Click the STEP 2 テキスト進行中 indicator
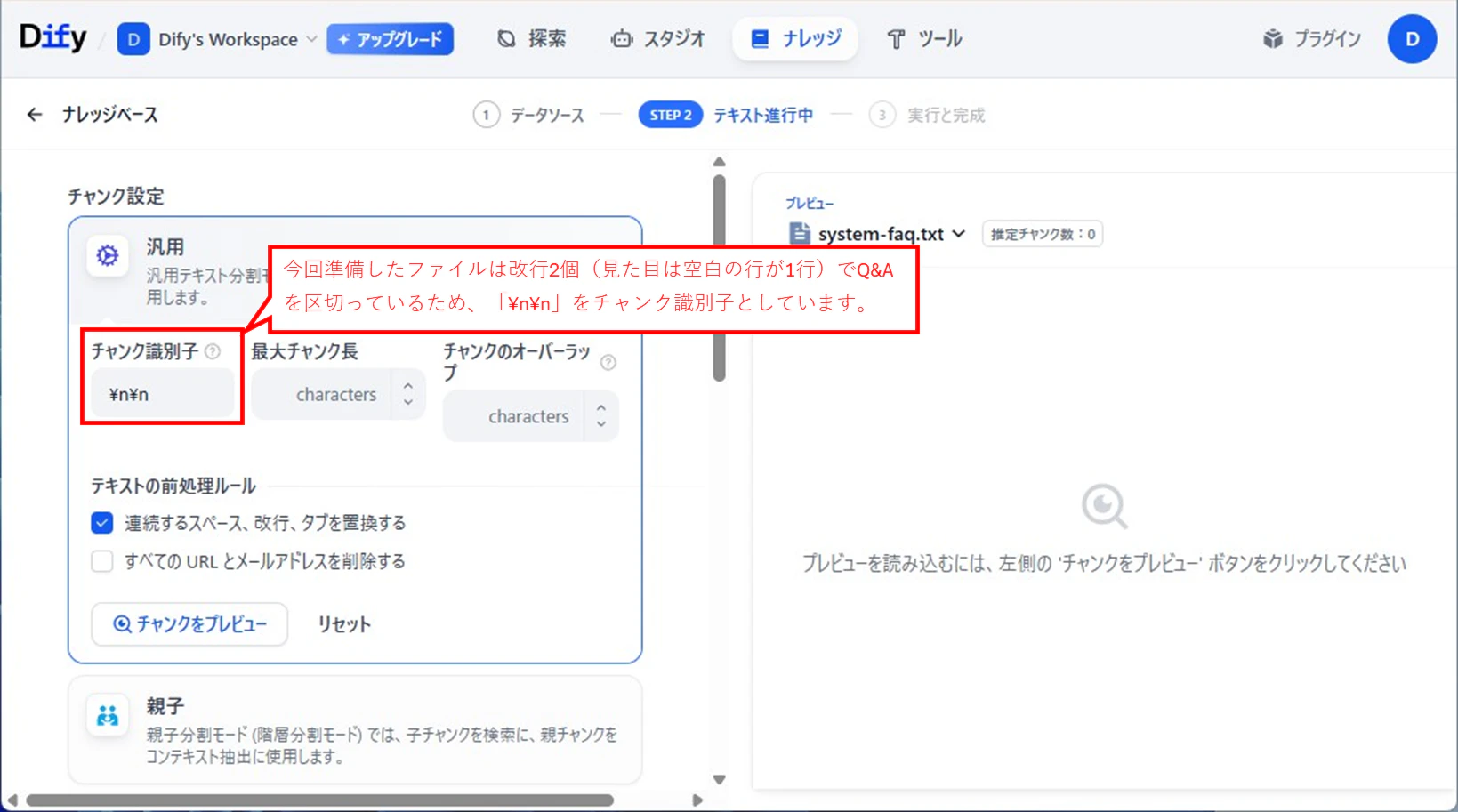1458x812 pixels. click(x=726, y=115)
